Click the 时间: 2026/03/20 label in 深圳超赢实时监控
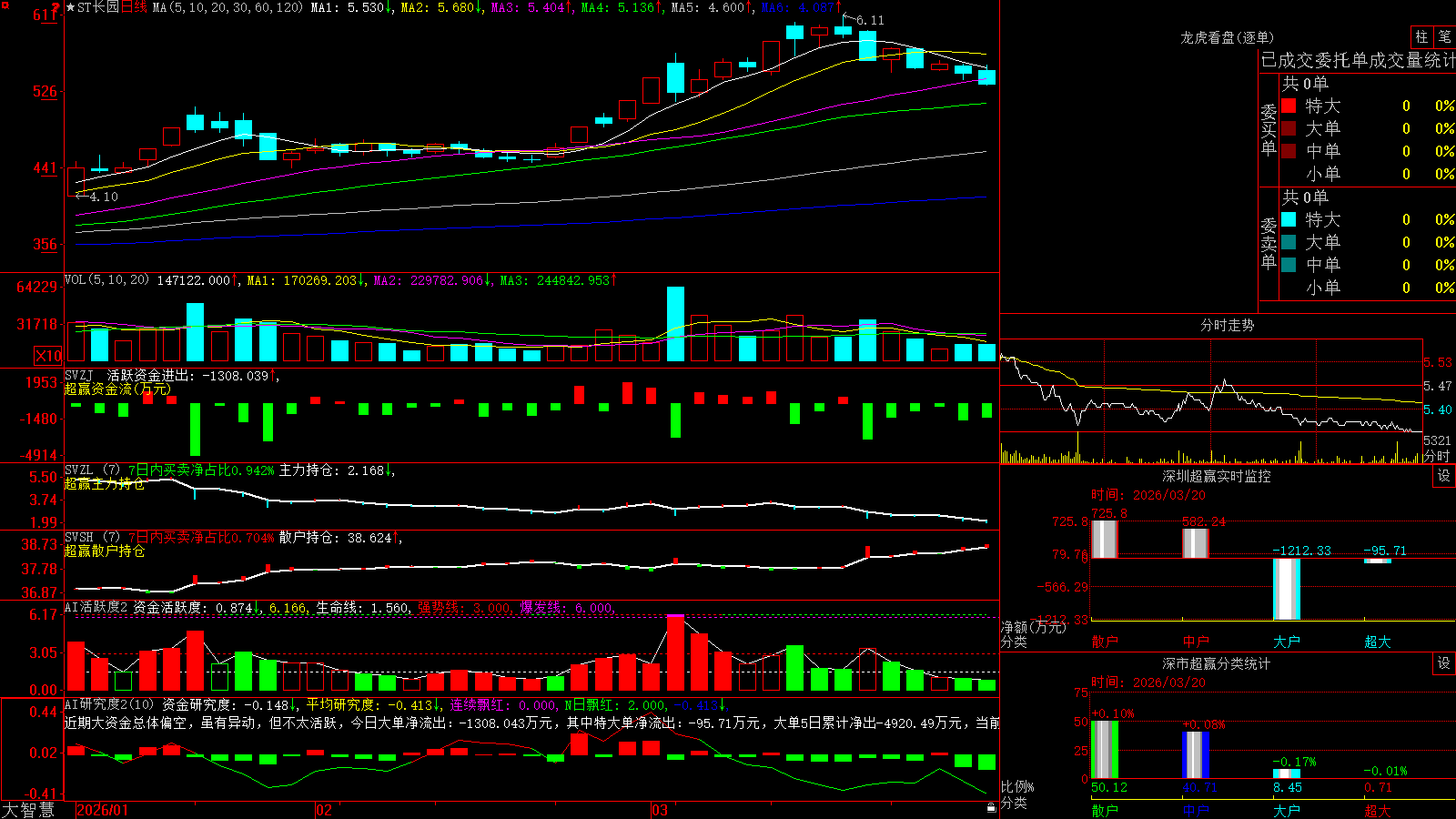 (x=1148, y=495)
